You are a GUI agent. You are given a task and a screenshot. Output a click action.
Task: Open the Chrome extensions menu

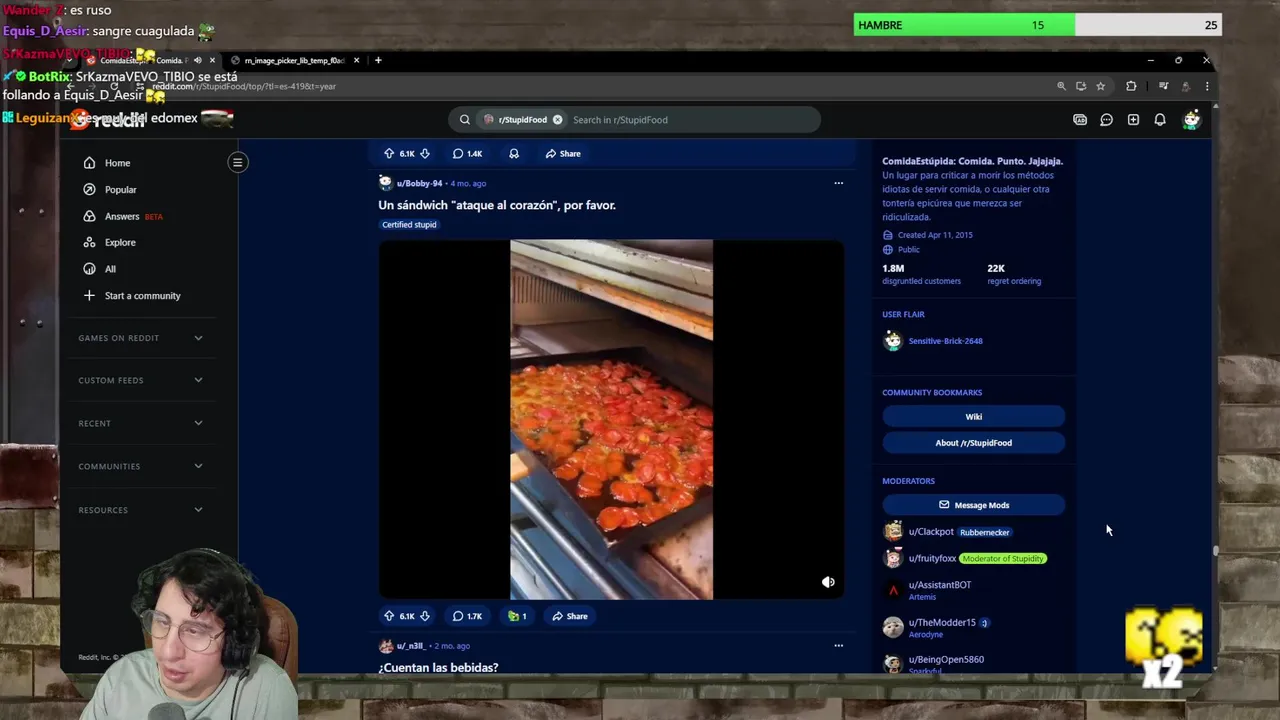(x=1131, y=86)
